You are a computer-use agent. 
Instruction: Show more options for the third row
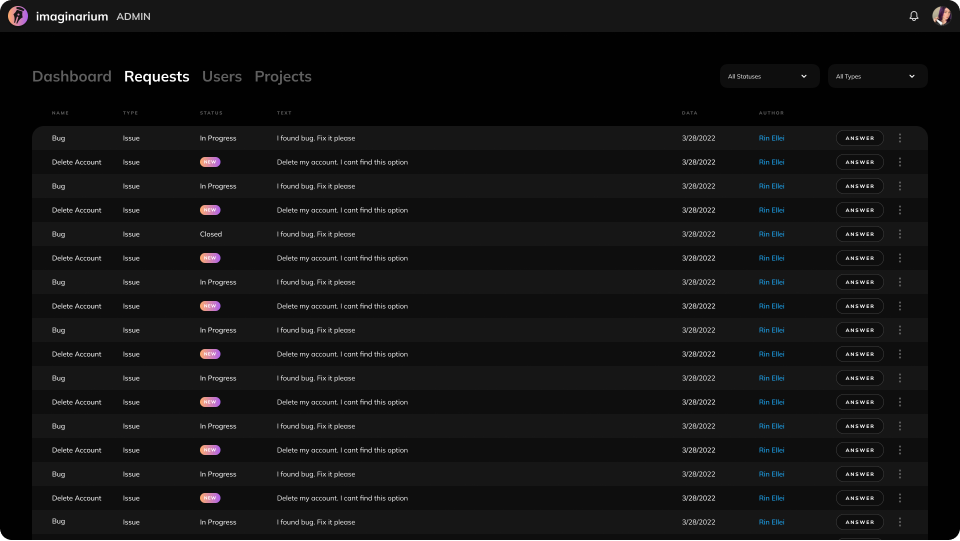[x=900, y=186]
